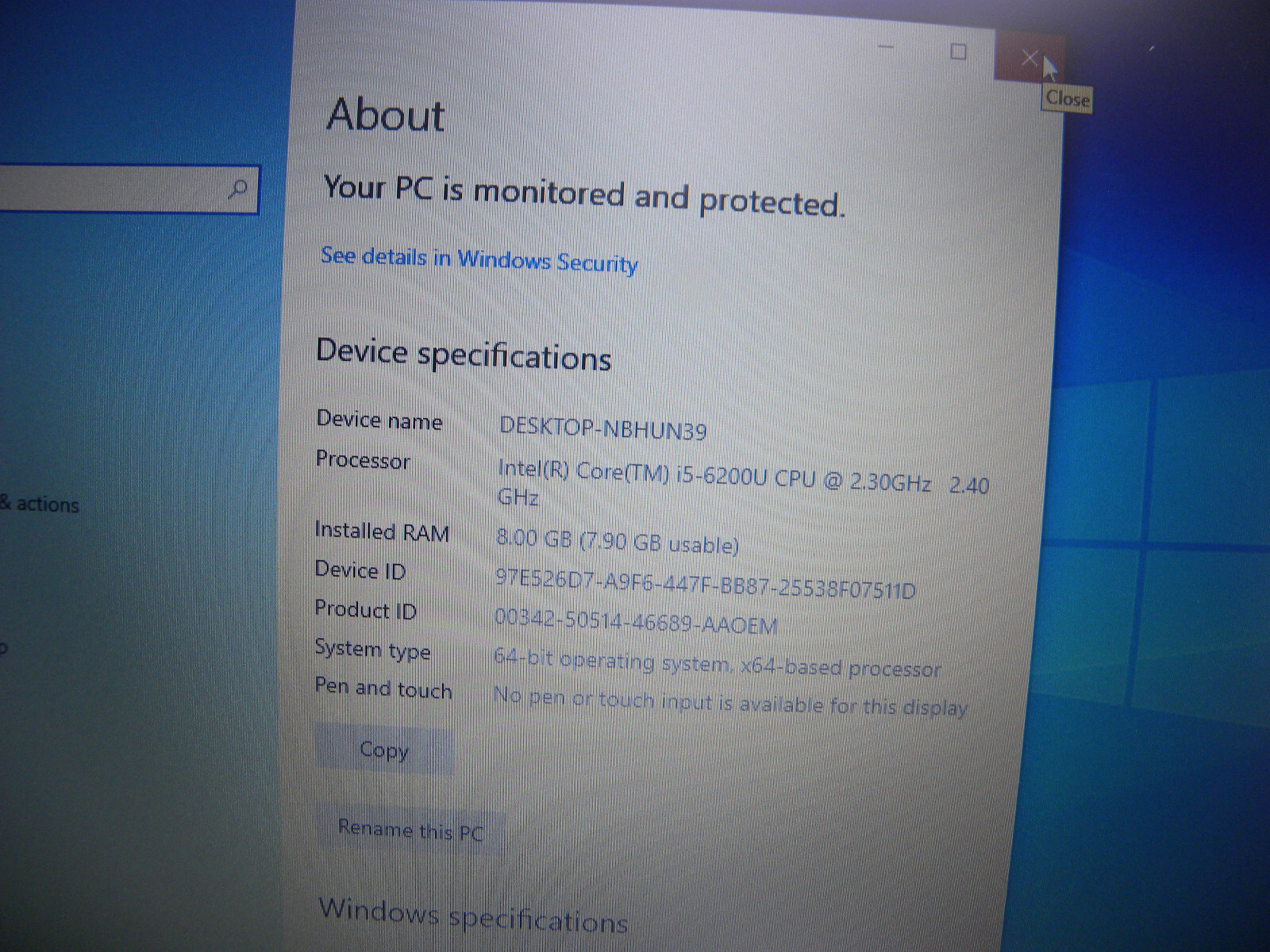The image size is (1270, 952).
Task: Click the Device ID label
Action: point(360,570)
